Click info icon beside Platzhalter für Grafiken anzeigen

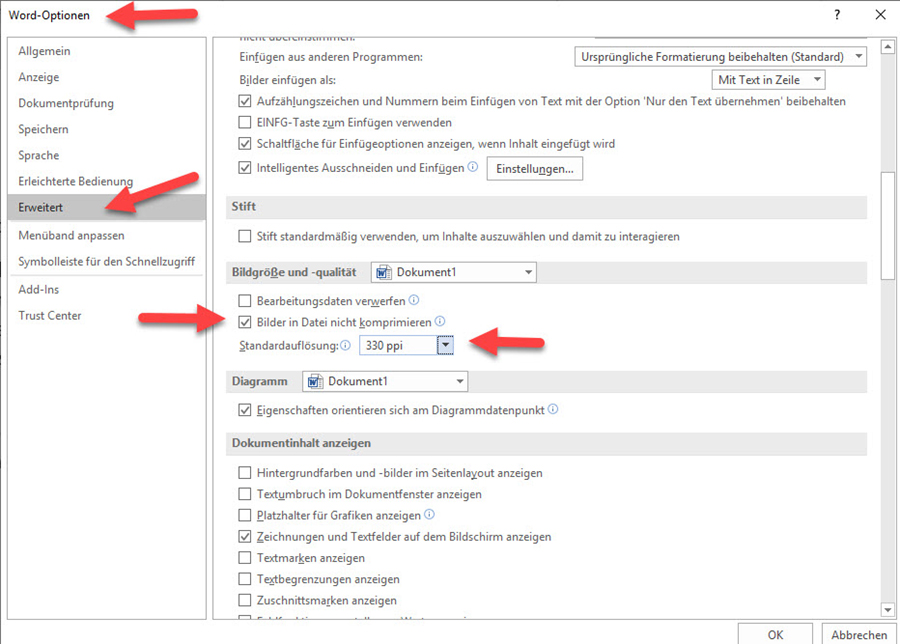pos(429,514)
